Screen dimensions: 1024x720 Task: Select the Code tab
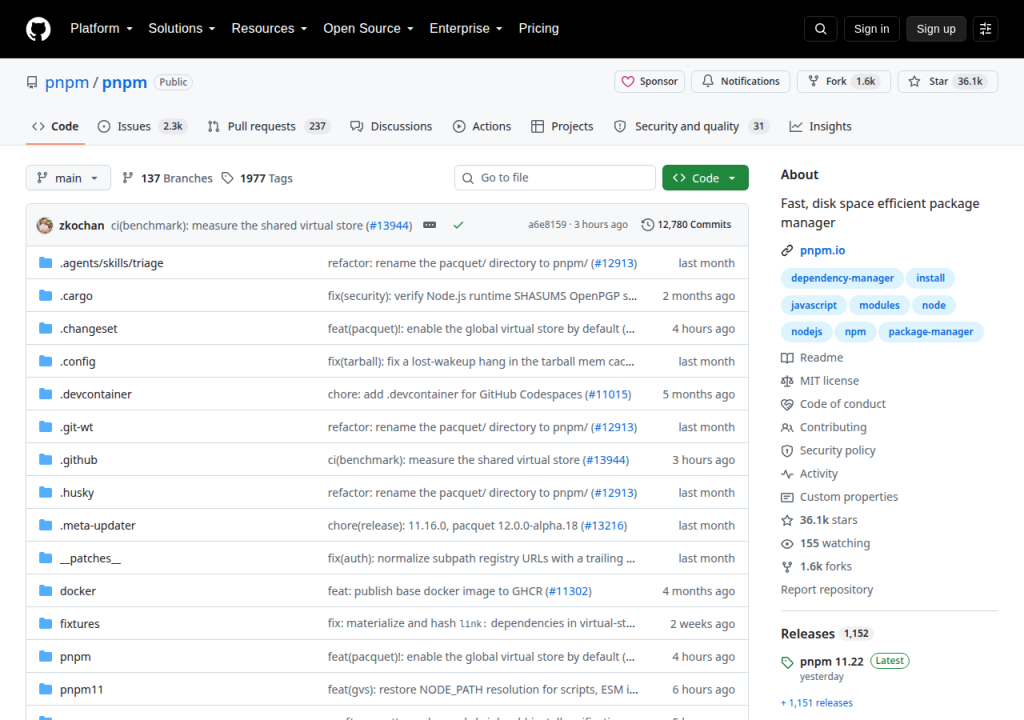[x=56, y=126]
